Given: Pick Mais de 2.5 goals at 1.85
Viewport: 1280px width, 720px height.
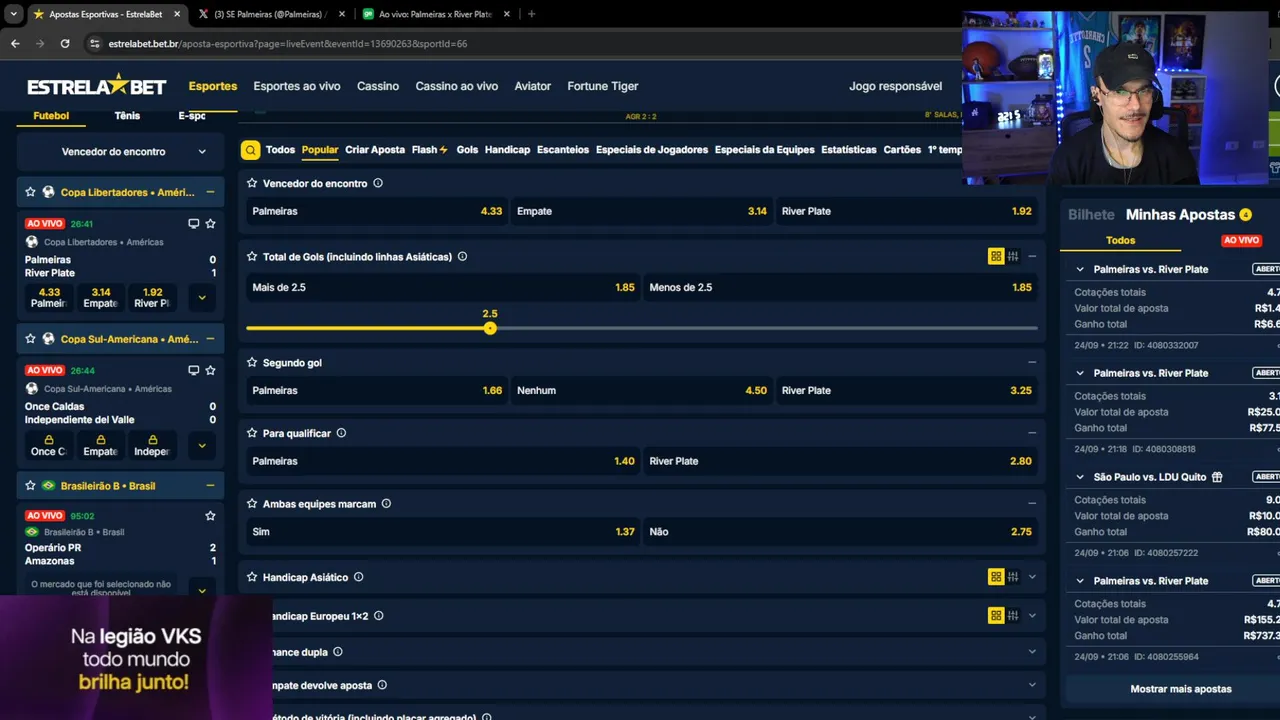Looking at the screenshot, I should [443, 287].
